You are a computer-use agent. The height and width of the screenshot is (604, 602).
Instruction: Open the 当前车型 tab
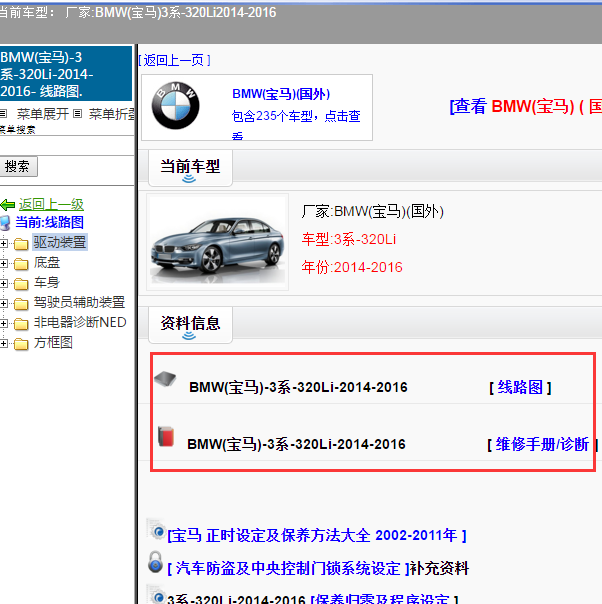pos(190,168)
